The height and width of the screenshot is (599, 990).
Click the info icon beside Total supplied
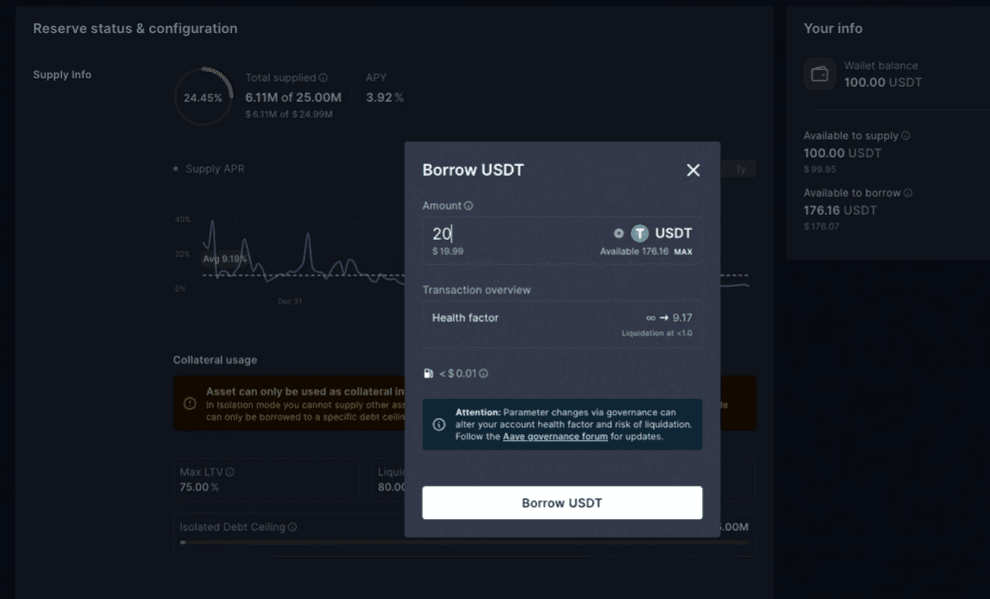pyautogui.click(x=323, y=78)
